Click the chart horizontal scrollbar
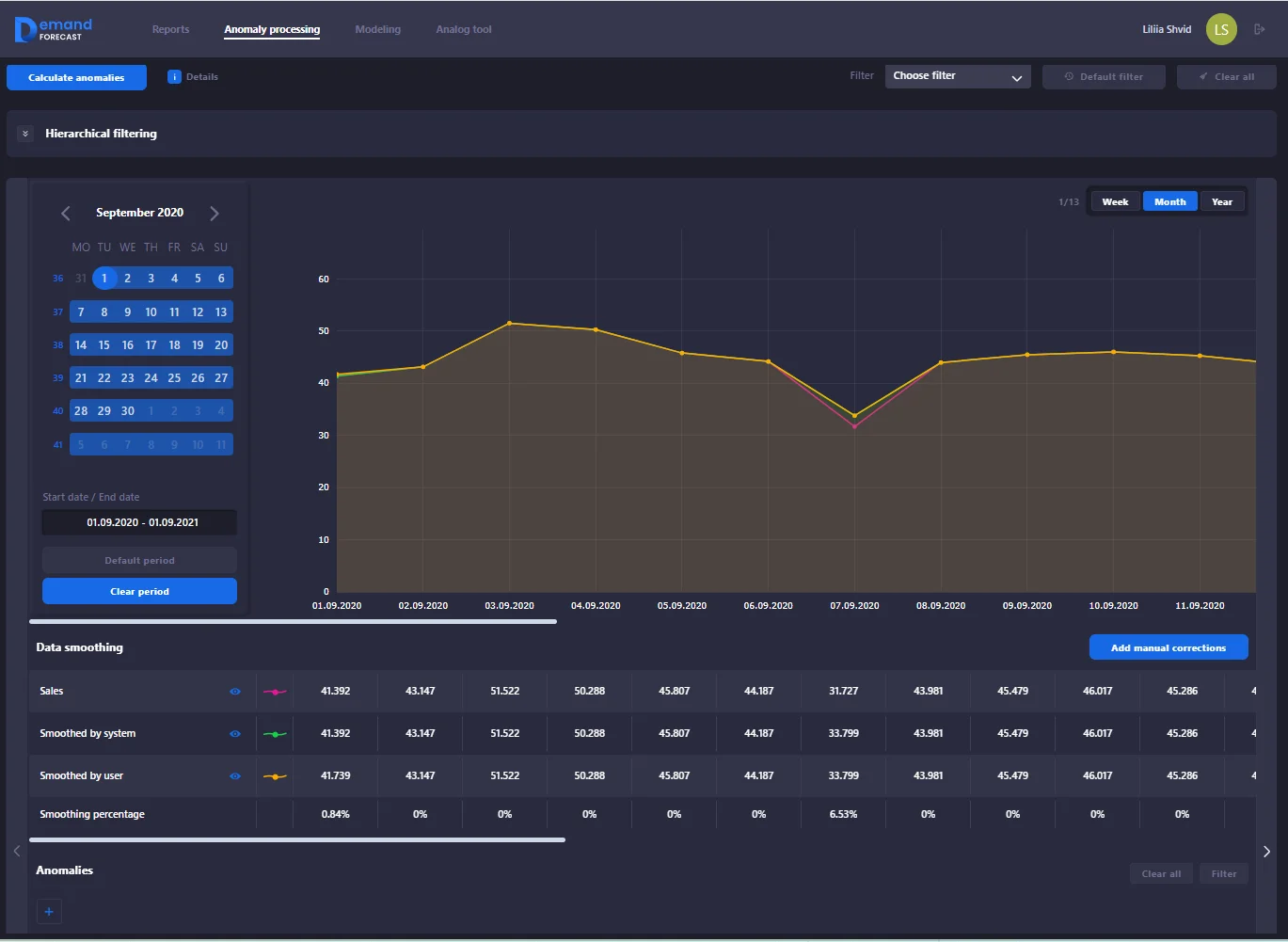Image resolution: width=1288 pixels, height=942 pixels. 293,621
